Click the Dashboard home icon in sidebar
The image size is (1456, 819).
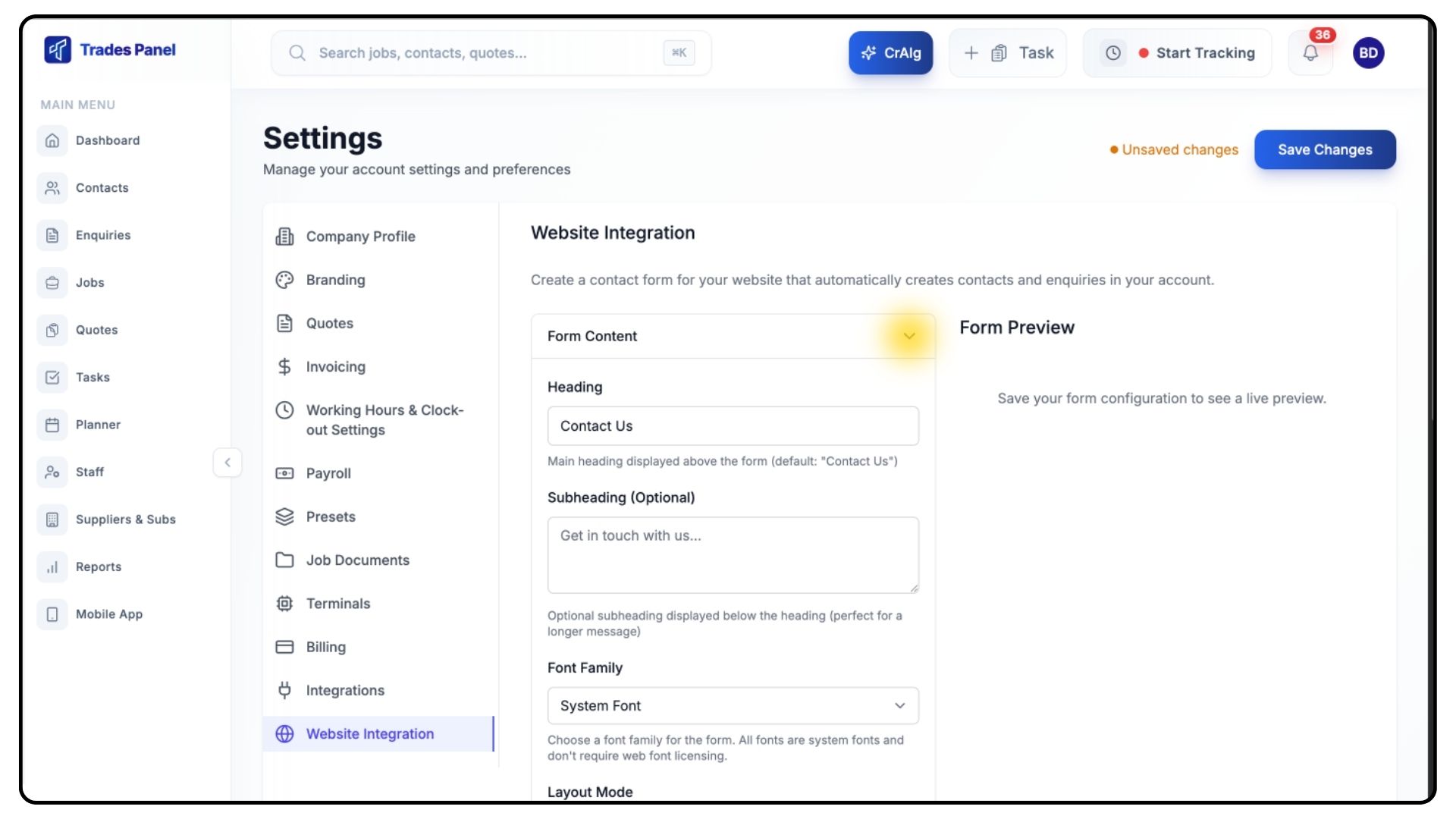coord(52,140)
